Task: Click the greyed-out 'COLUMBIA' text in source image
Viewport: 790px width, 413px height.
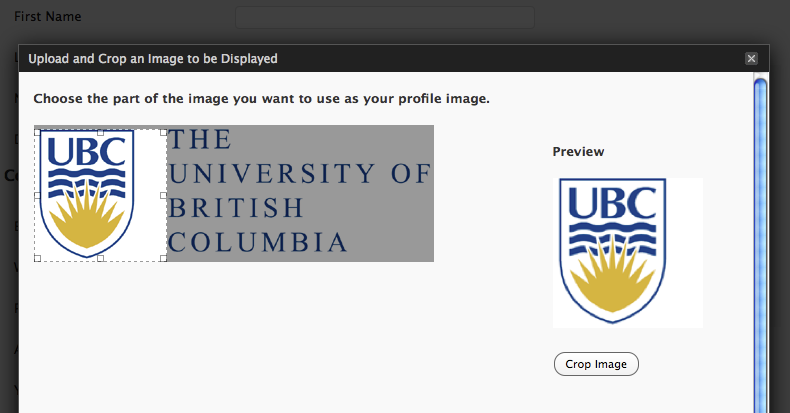Action: pos(258,242)
